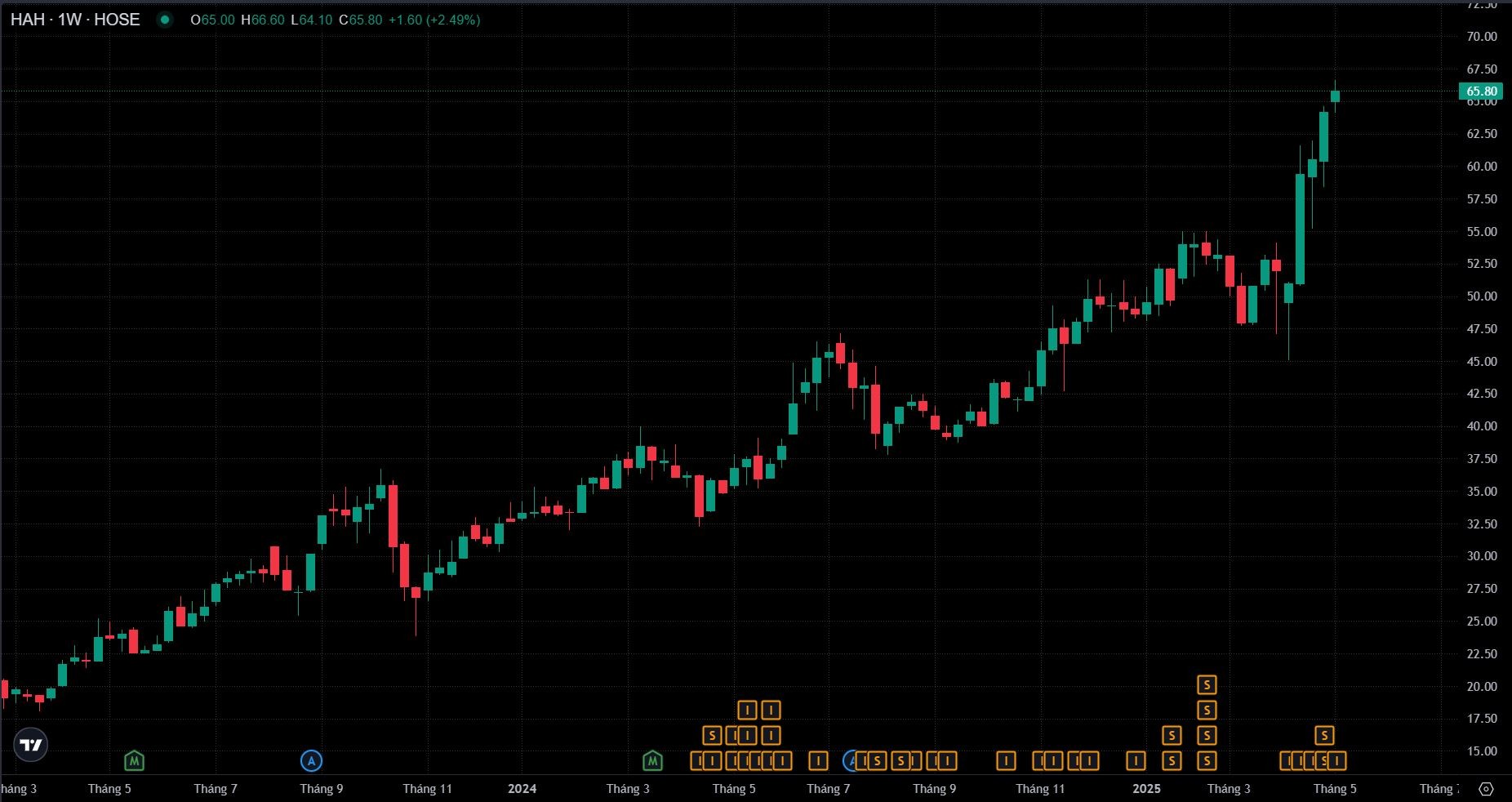Click the green M marker near Tháng 5 2023
The height and width of the screenshot is (802, 1512).
click(134, 761)
